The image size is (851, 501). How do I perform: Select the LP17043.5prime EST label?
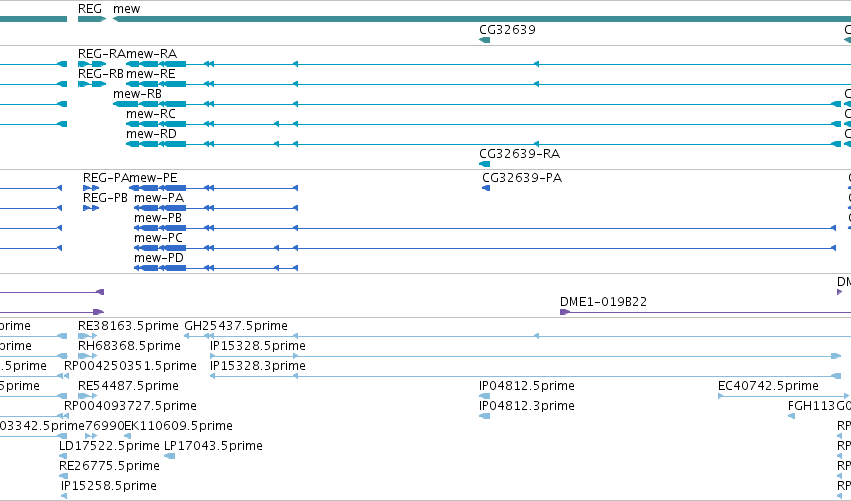point(213,446)
